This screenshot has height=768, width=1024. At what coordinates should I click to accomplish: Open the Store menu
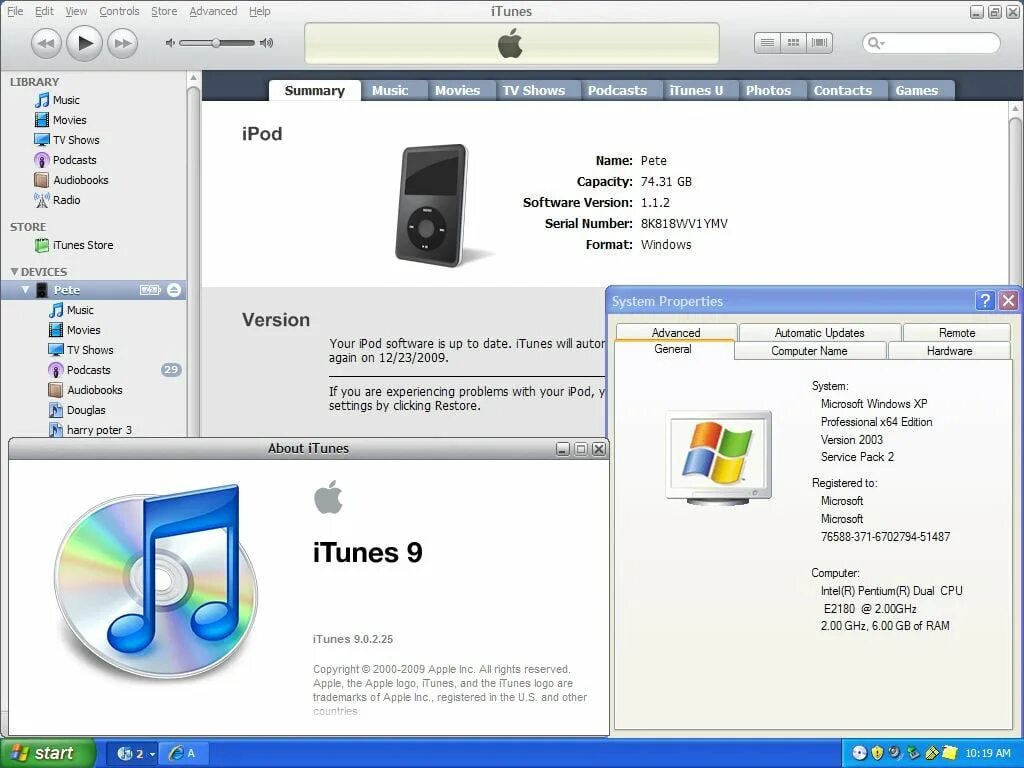point(164,11)
